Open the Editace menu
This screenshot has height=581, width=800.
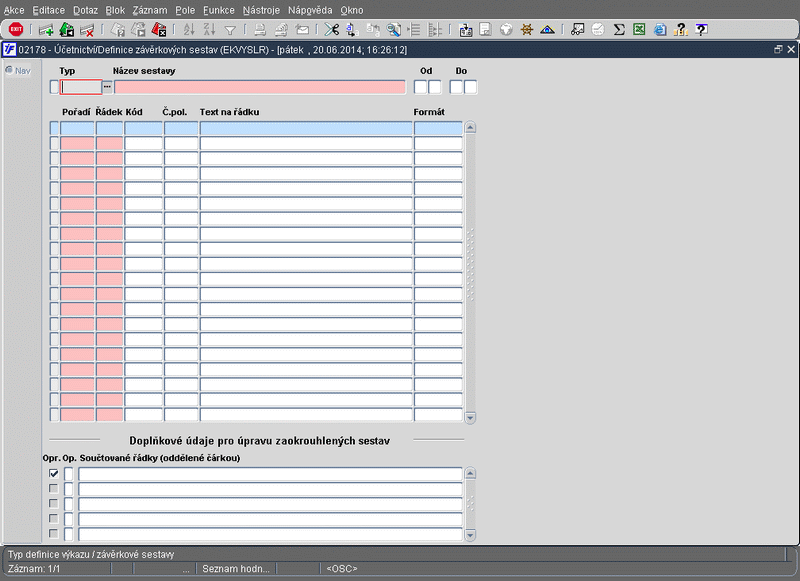point(48,10)
